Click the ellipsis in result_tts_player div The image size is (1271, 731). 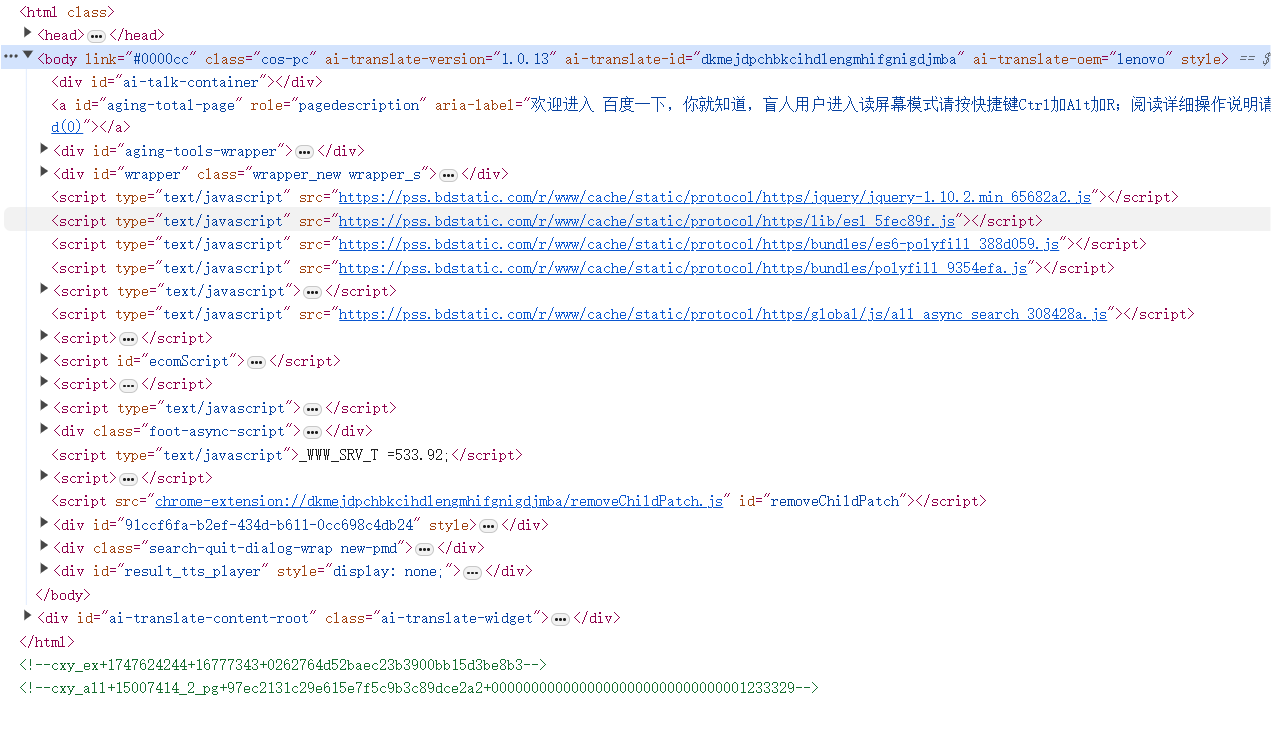pos(472,572)
